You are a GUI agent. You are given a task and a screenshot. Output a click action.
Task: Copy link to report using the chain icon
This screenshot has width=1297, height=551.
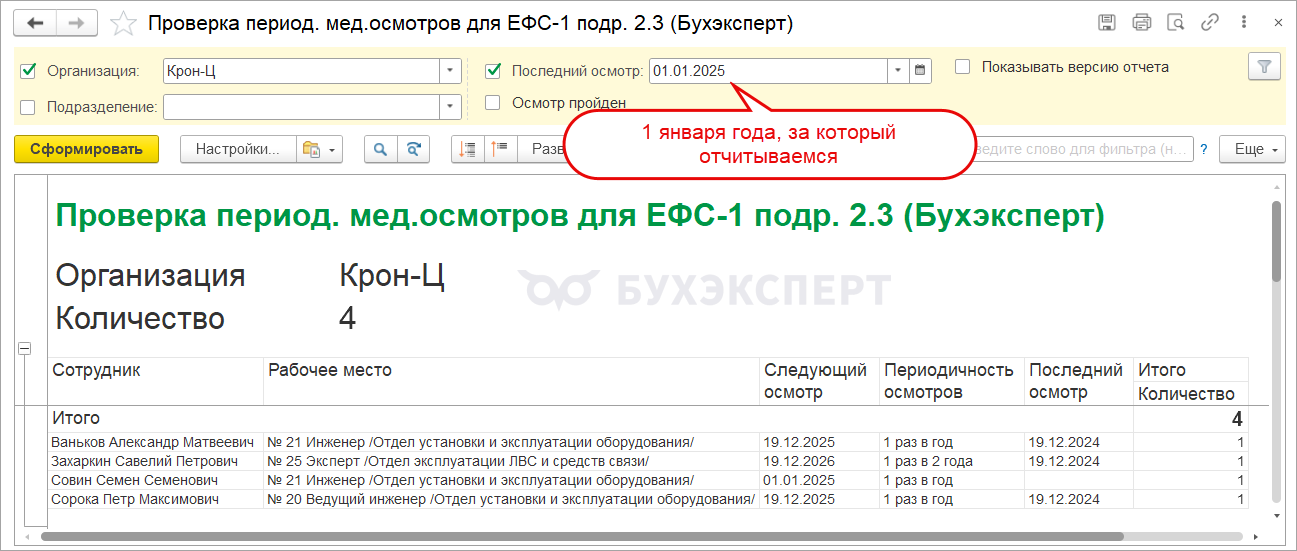(1210, 22)
